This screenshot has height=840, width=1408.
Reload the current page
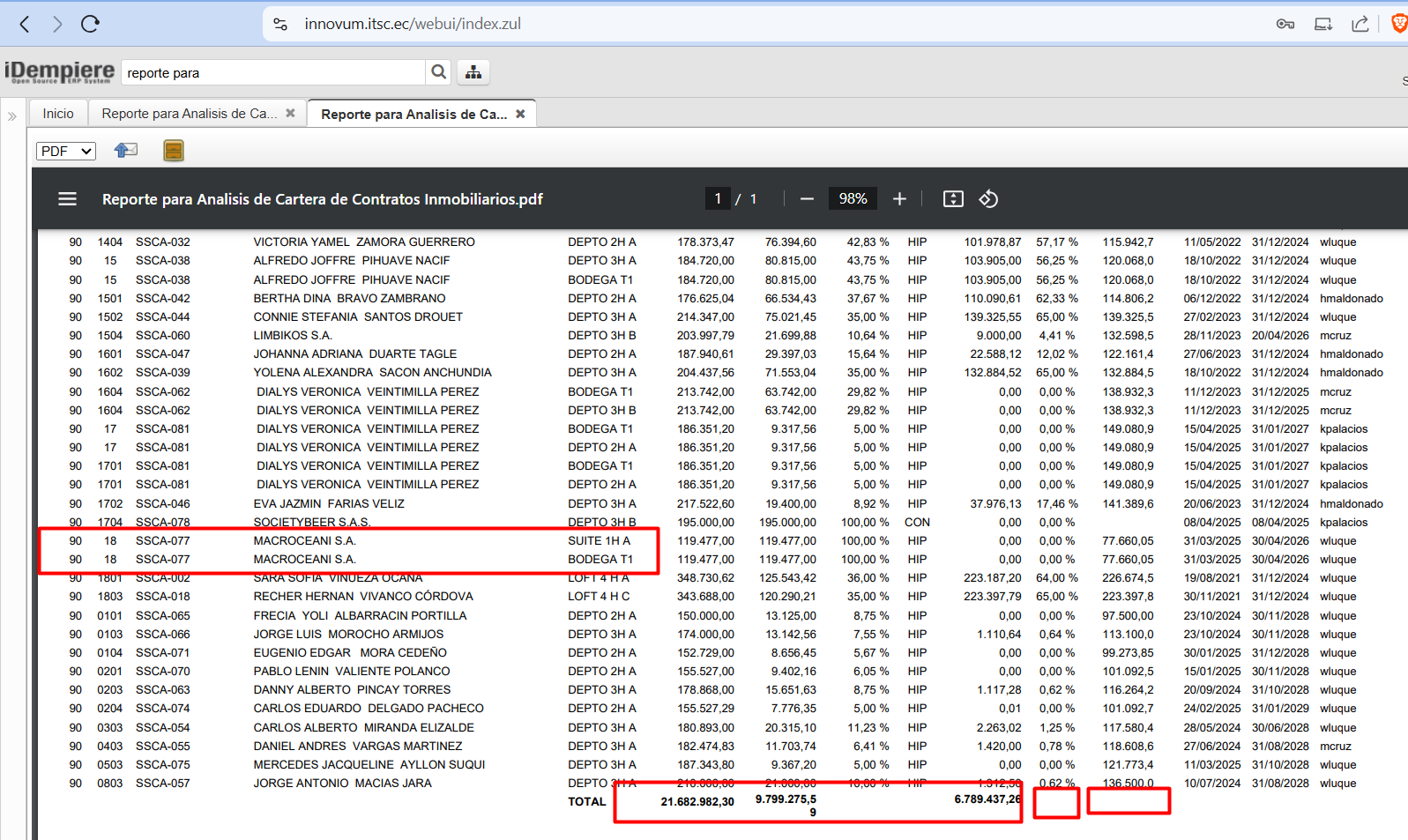(90, 24)
